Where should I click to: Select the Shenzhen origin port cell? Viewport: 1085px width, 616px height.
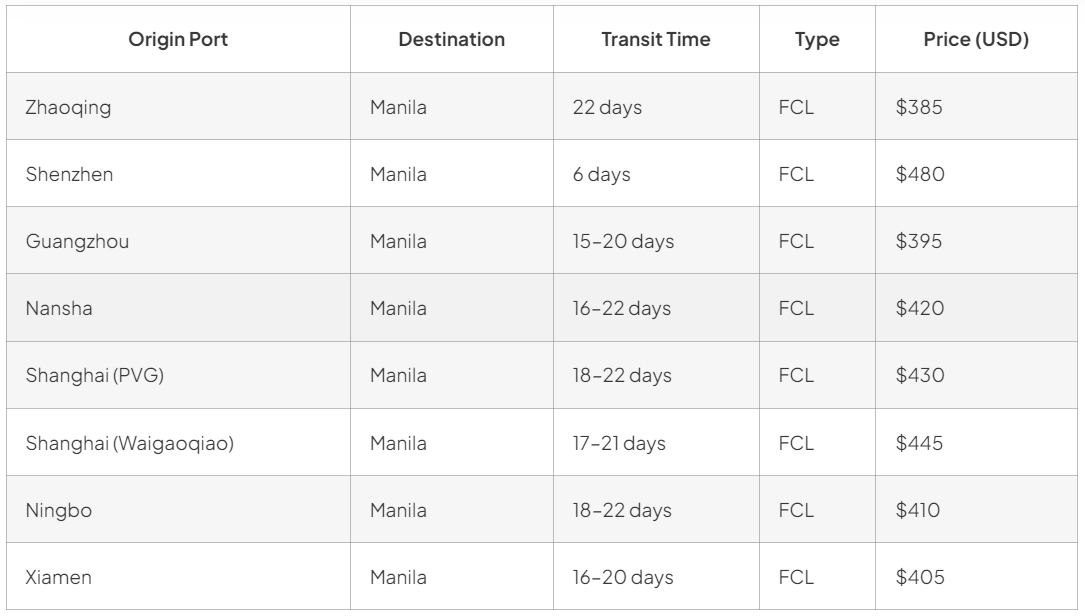(69, 174)
